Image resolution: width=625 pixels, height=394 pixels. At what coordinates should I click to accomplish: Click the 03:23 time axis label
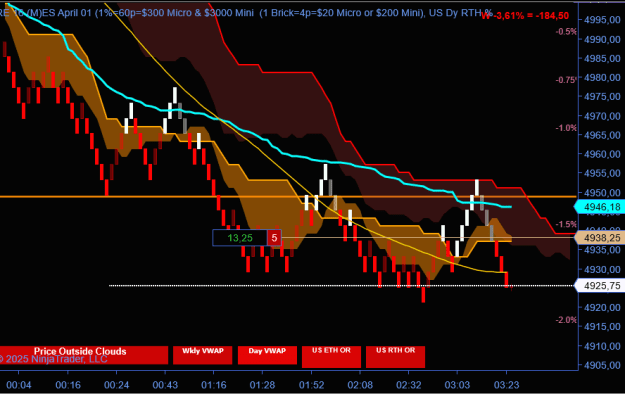pyautogui.click(x=507, y=385)
